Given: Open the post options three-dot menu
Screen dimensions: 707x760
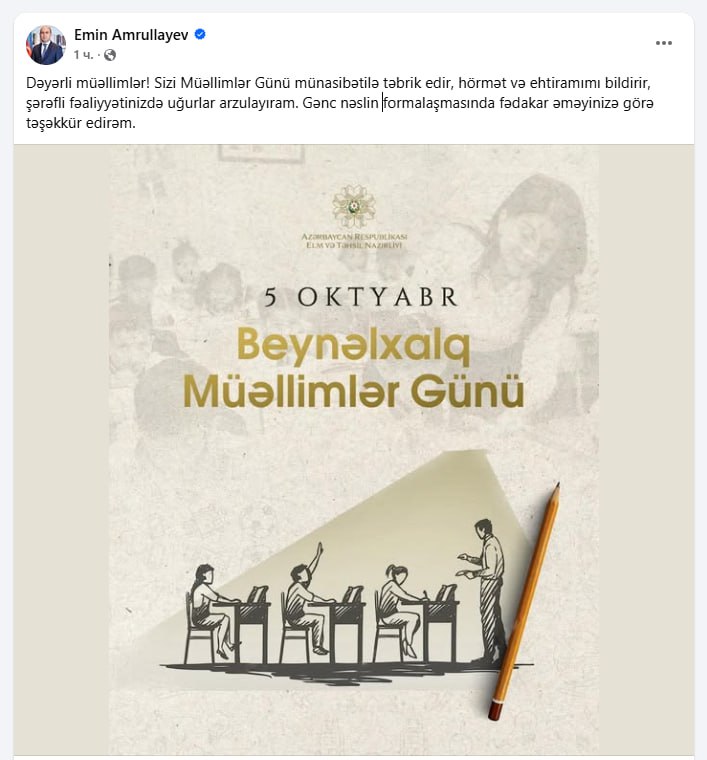Looking at the screenshot, I should click(x=663, y=43).
